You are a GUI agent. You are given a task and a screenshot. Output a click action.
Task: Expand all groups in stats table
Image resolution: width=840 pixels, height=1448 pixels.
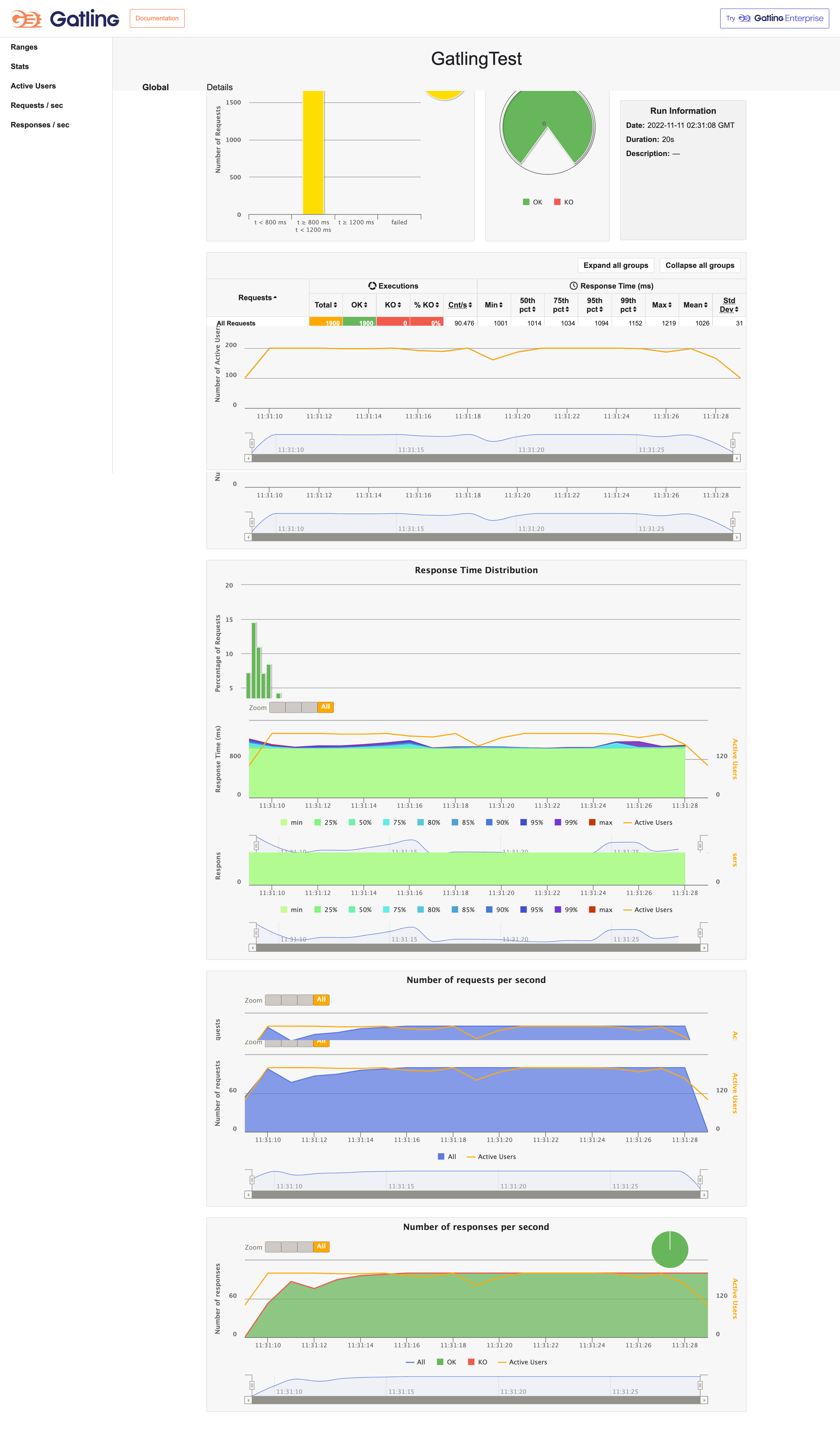coord(615,265)
